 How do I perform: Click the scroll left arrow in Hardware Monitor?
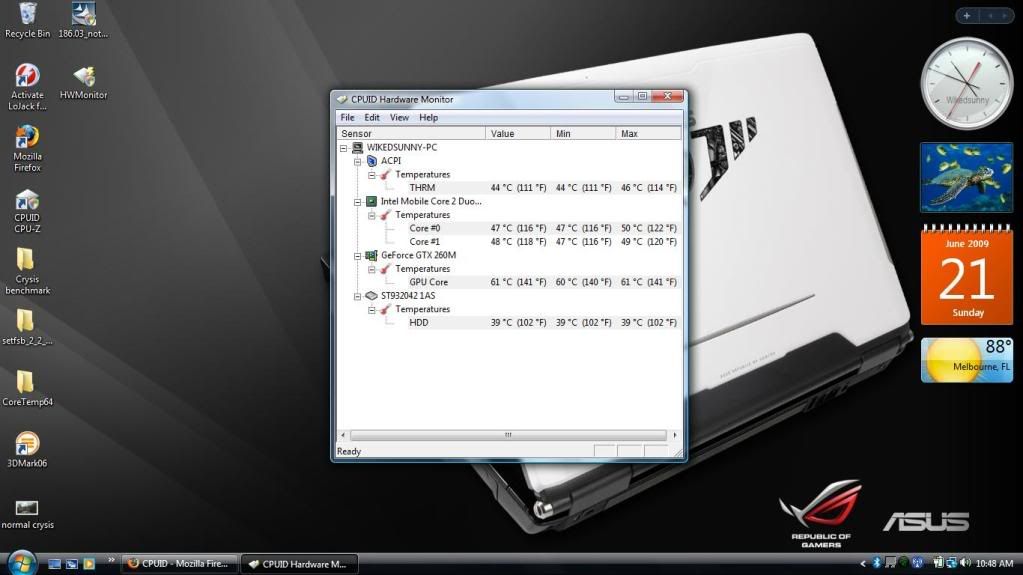point(343,435)
